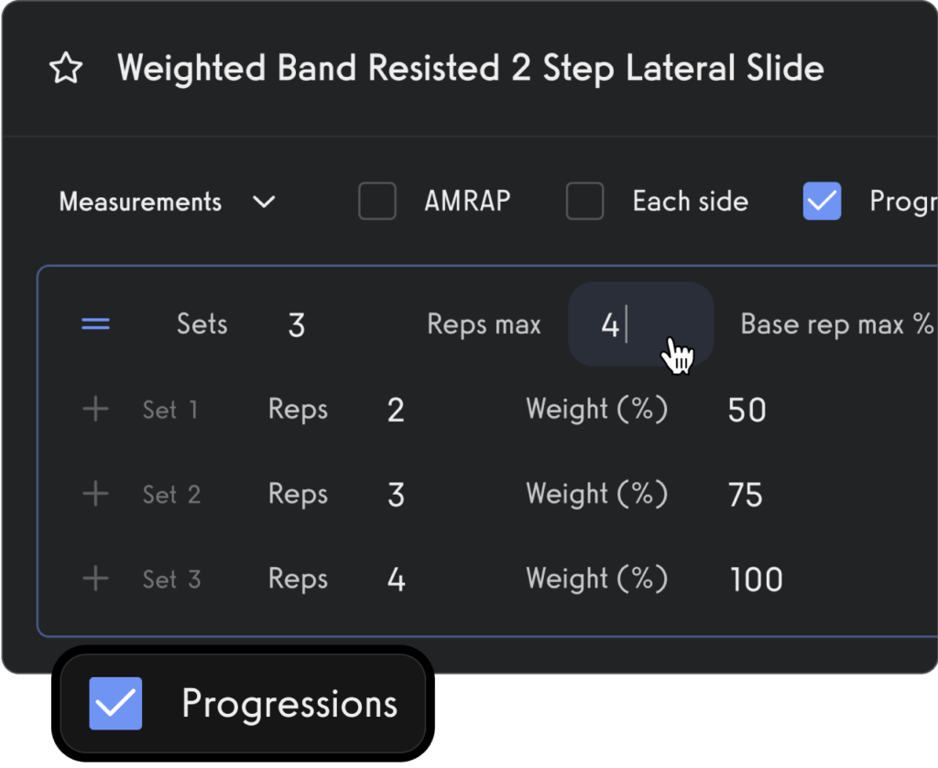Click the plus icon beside Set 2

coord(95,493)
